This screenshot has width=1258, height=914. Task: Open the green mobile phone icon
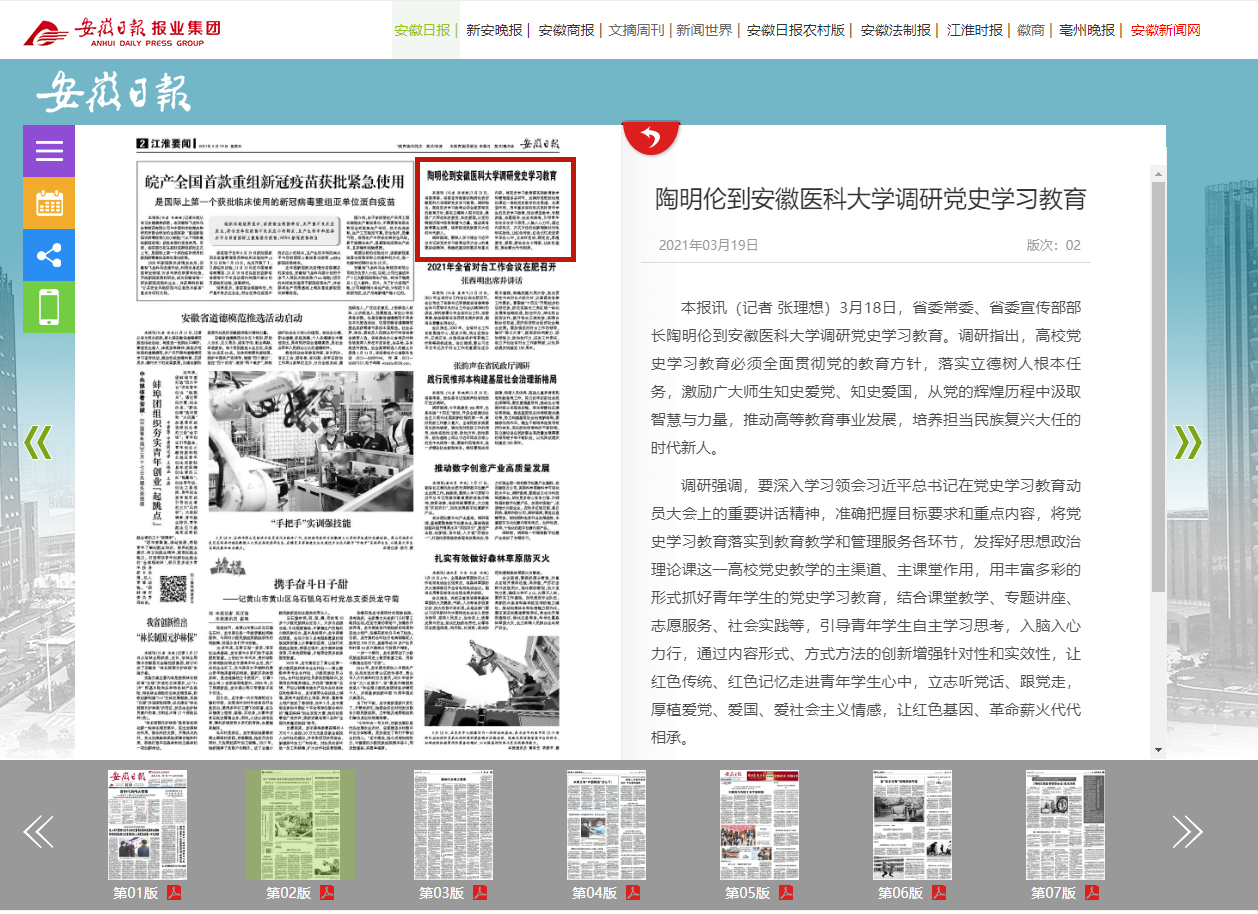coord(49,307)
